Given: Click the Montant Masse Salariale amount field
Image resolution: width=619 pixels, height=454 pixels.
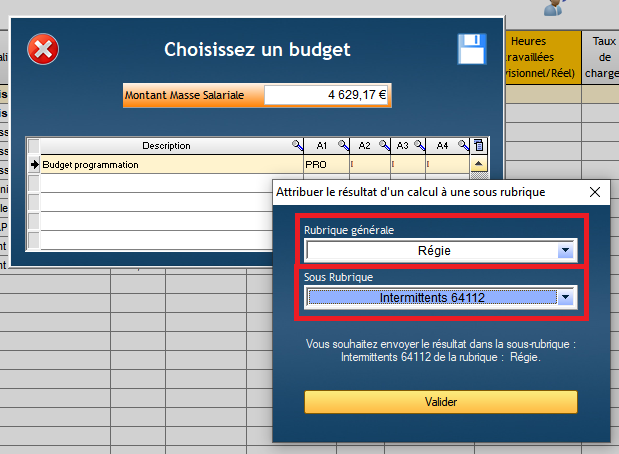Looking at the screenshot, I should 327,95.
